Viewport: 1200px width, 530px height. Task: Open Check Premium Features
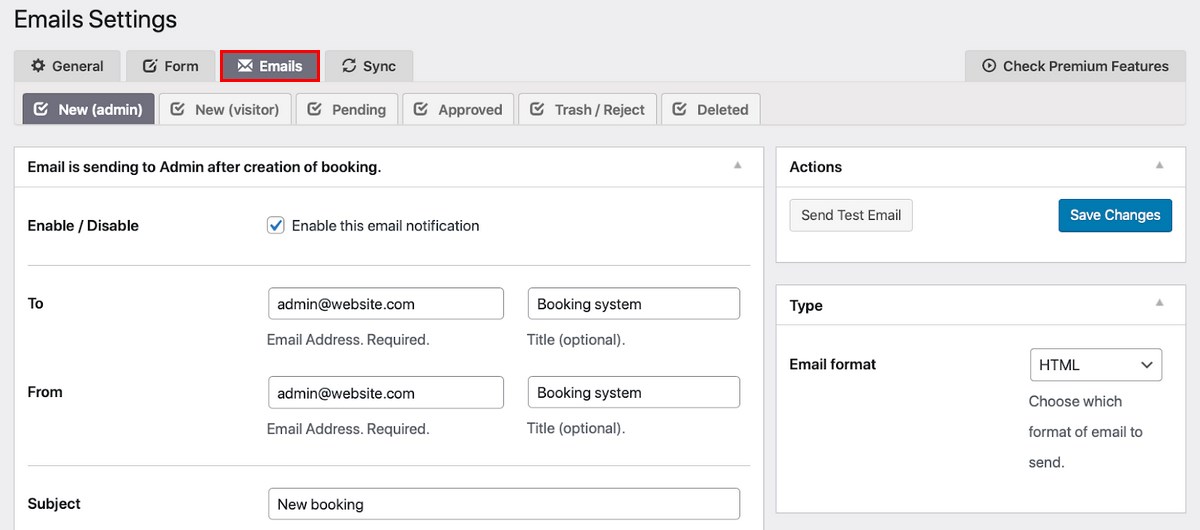pos(1075,66)
